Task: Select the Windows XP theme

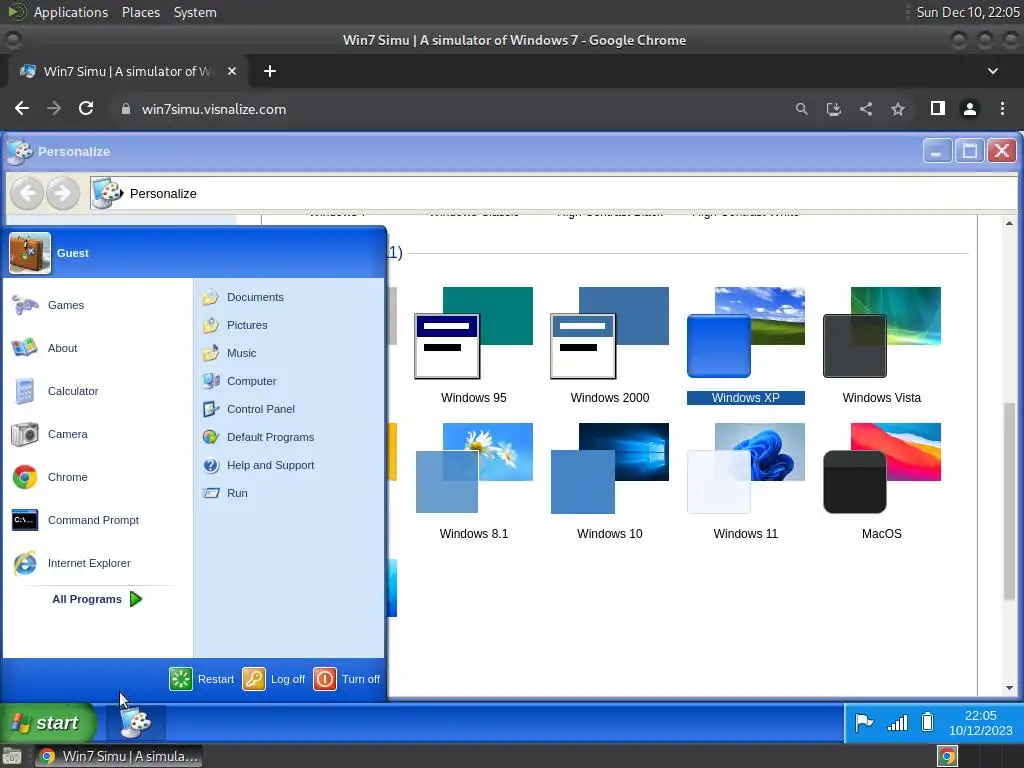Action: point(745,346)
